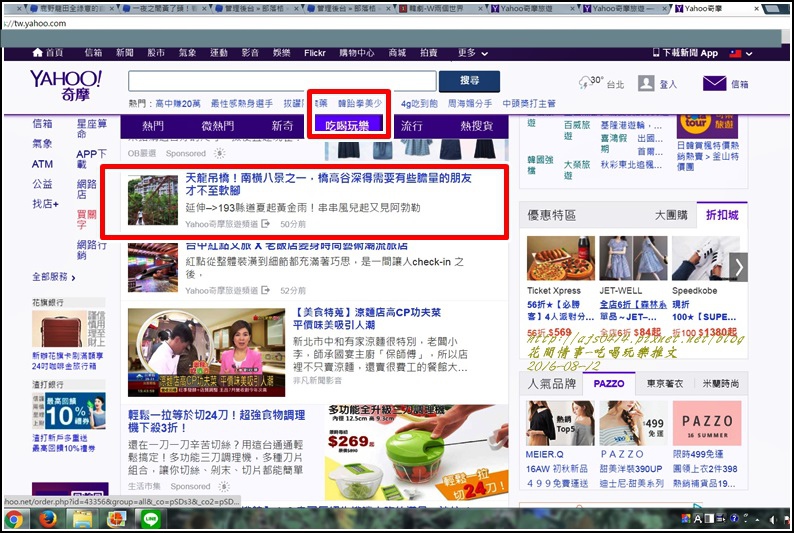Open the region dropdown arrow beside flag
Image resolution: width=794 pixels, height=533 pixels.
pos(749,53)
